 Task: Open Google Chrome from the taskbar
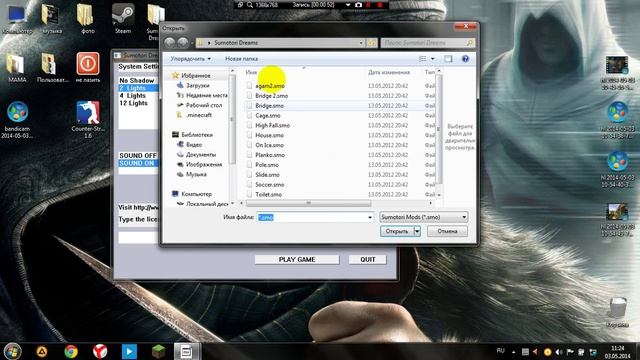point(71,351)
